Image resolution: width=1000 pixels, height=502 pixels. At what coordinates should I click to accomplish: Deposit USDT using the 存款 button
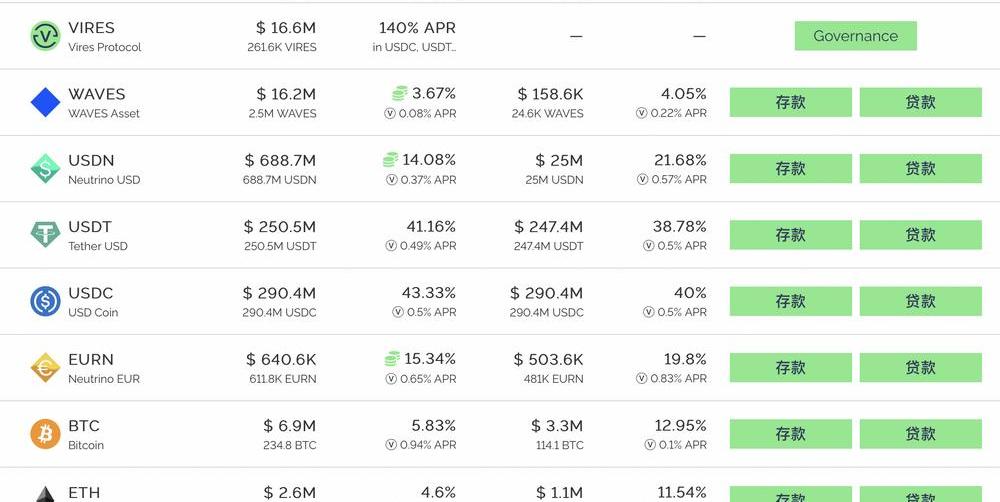pos(790,235)
